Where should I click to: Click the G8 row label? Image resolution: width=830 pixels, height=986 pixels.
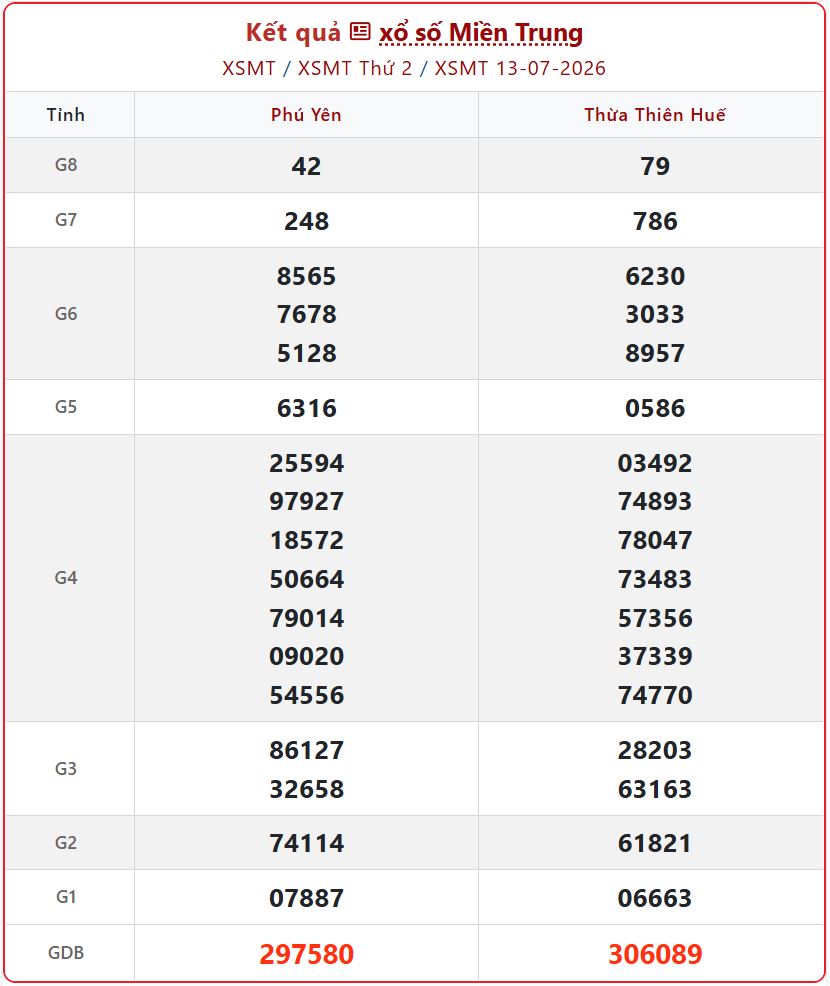(66, 165)
